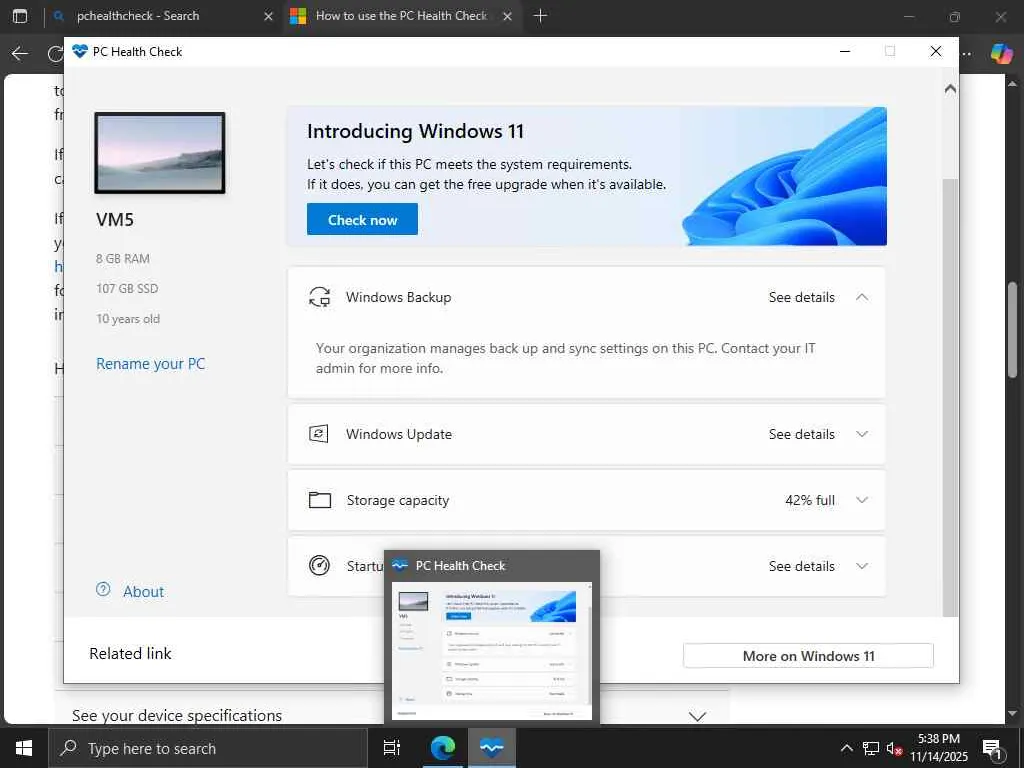Screen dimensions: 1024x768
Task: Click the Introducing Windows 11 heading
Action: click(415, 131)
